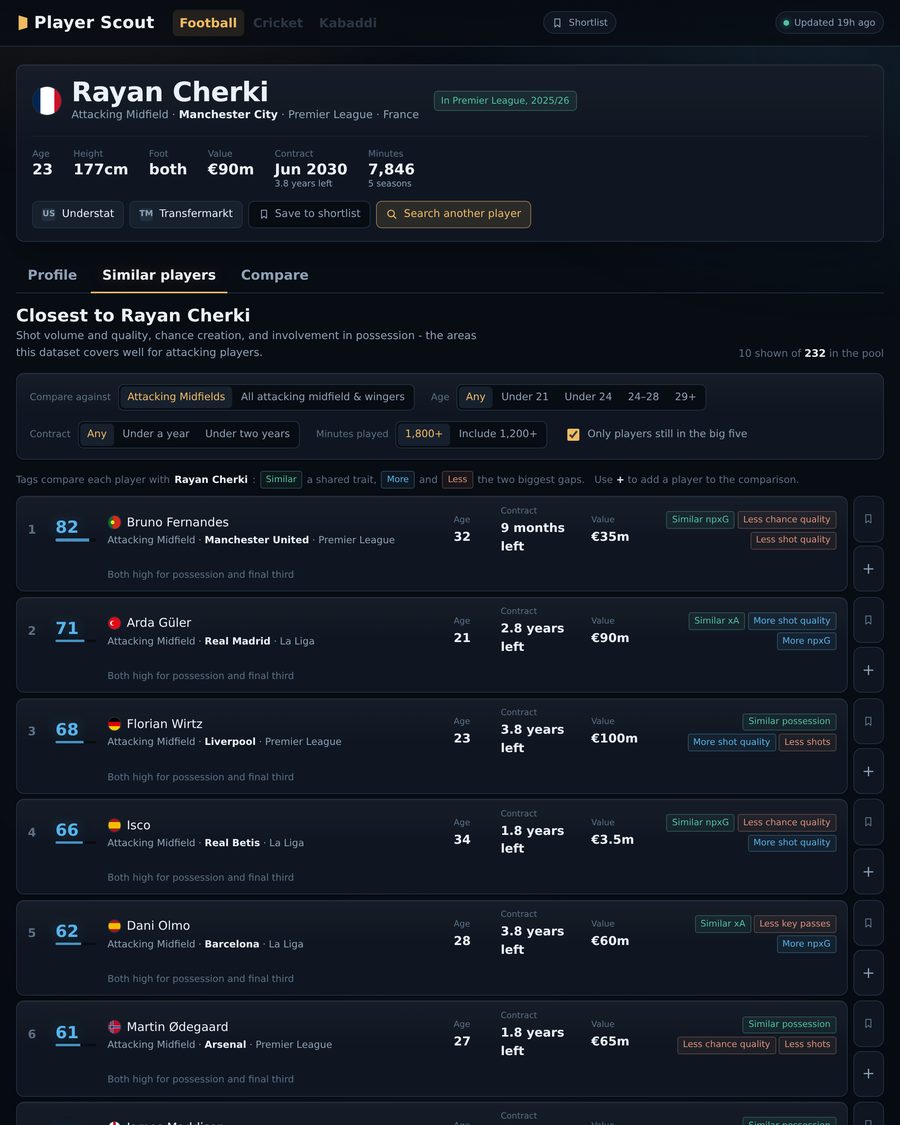
Task: Bookmark Dani Olmo to shortlist
Action: (x=868, y=923)
